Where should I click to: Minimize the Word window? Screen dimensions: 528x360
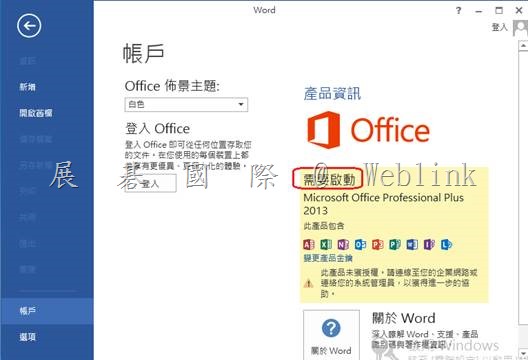(x=478, y=11)
